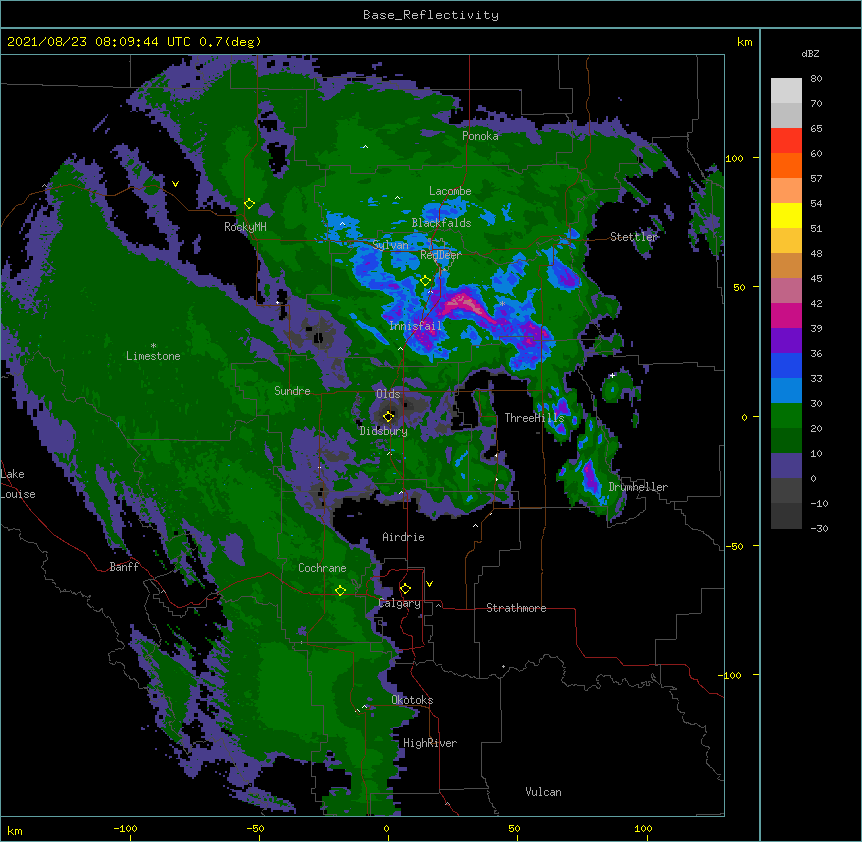The height and width of the screenshot is (842, 862).
Task: Click the Cochrane label
Action: click(x=322, y=568)
